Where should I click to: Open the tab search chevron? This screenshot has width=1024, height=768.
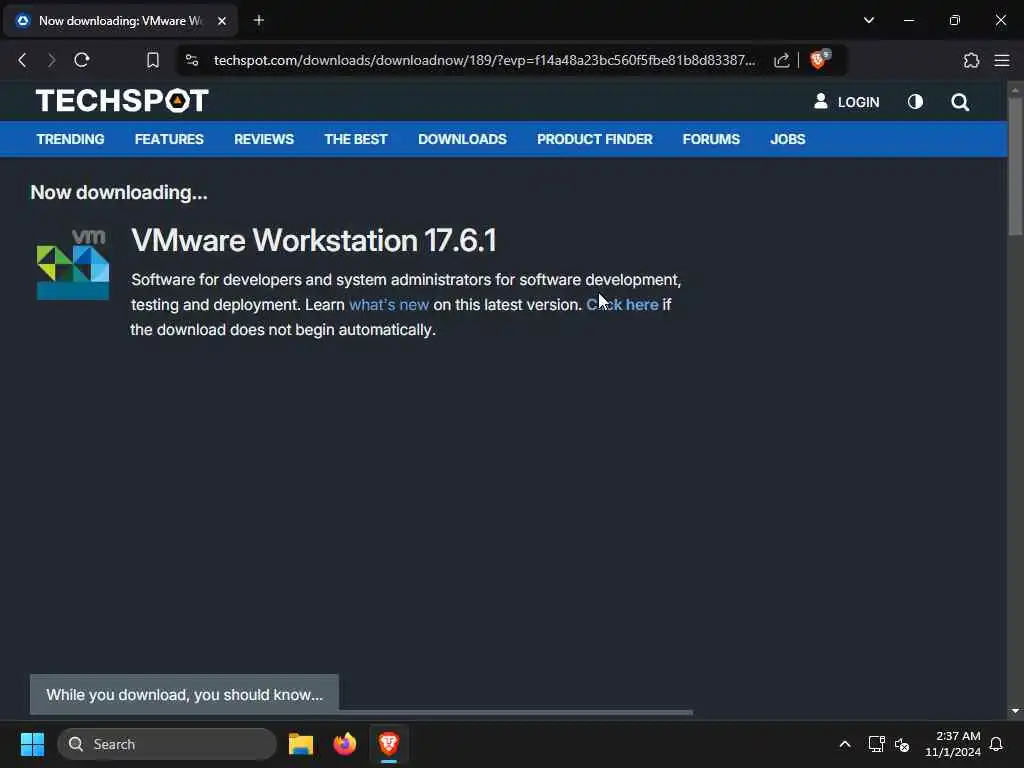click(x=869, y=20)
